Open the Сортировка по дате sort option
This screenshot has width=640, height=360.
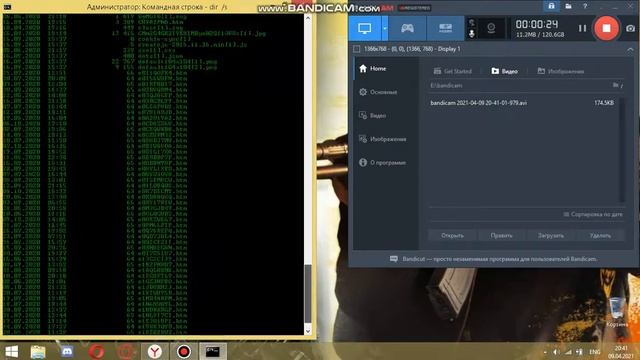593,214
